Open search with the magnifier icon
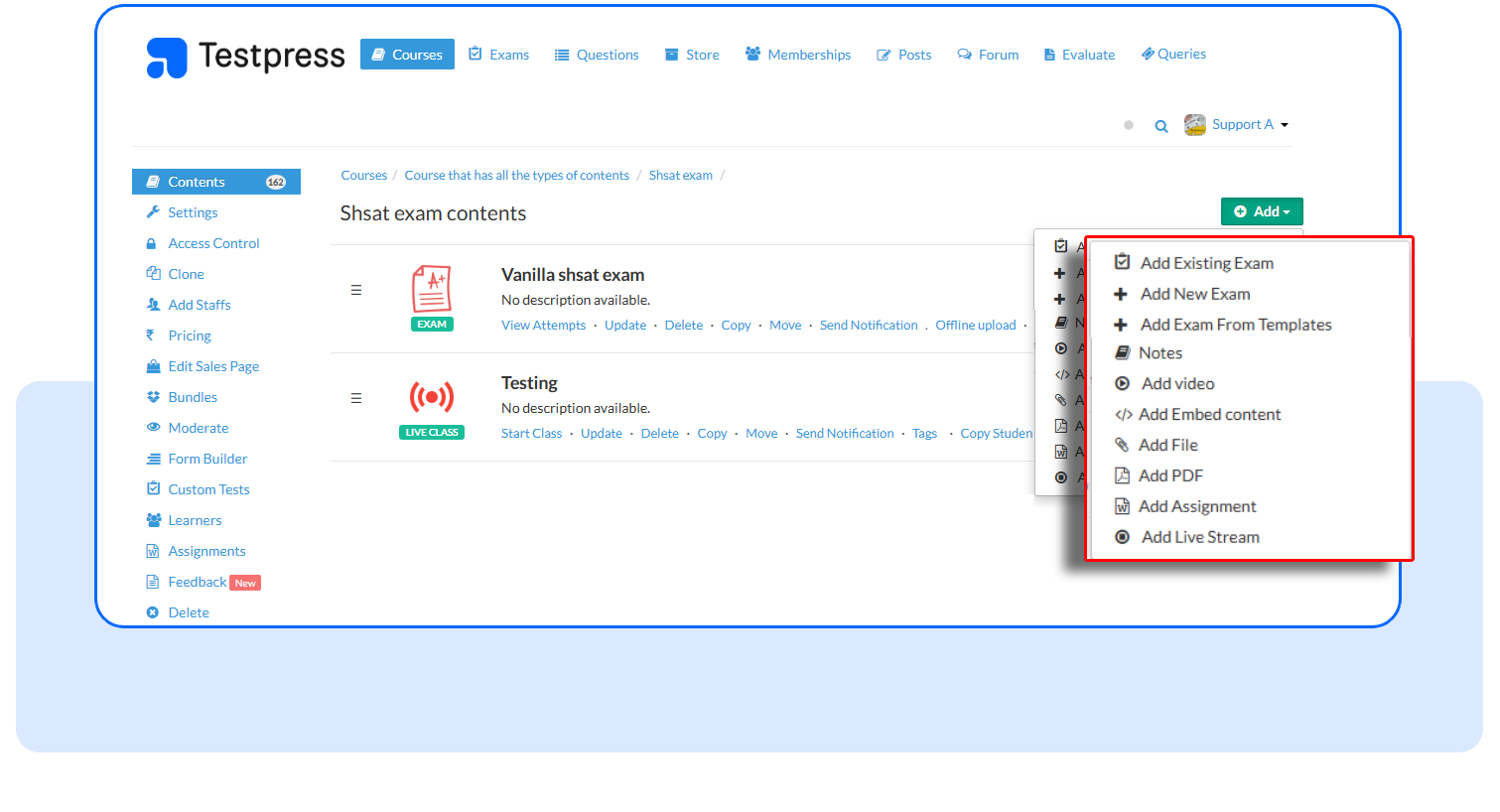 pyautogui.click(x=1161, y=126)
